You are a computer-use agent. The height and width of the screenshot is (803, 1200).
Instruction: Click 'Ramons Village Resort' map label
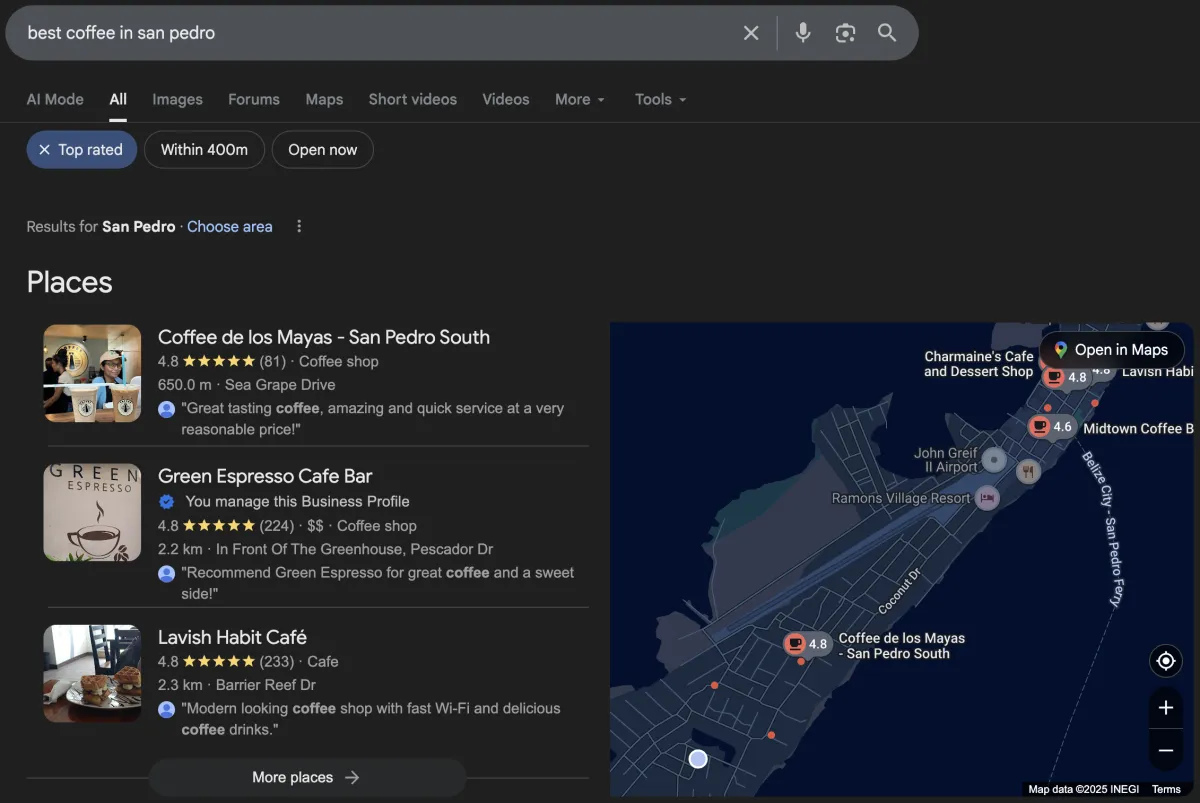click(x=901, y=498)
